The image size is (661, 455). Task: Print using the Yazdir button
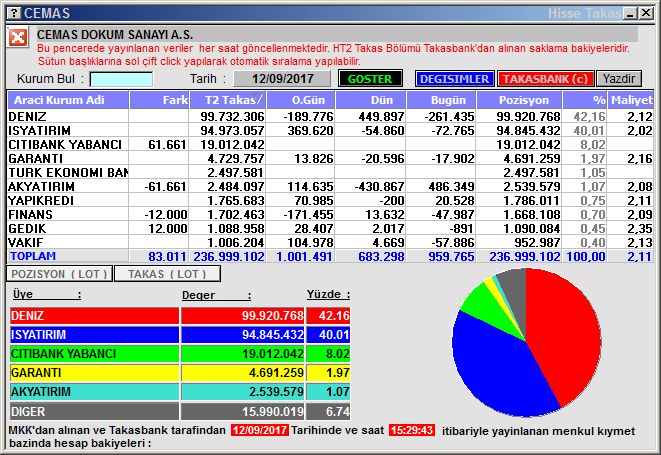pyautogui.click(x=618, y=79)
